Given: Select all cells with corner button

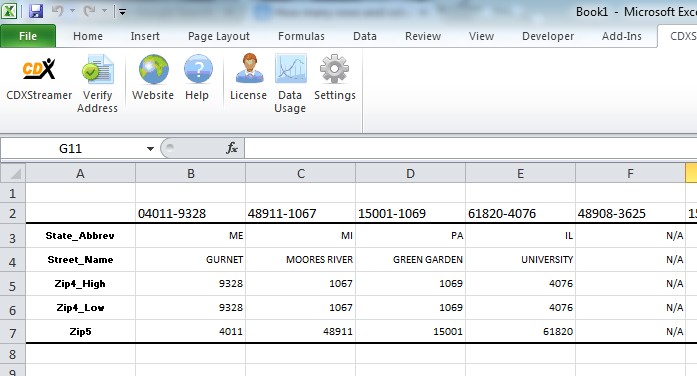Looking at the screenshot, I should 13,173.
